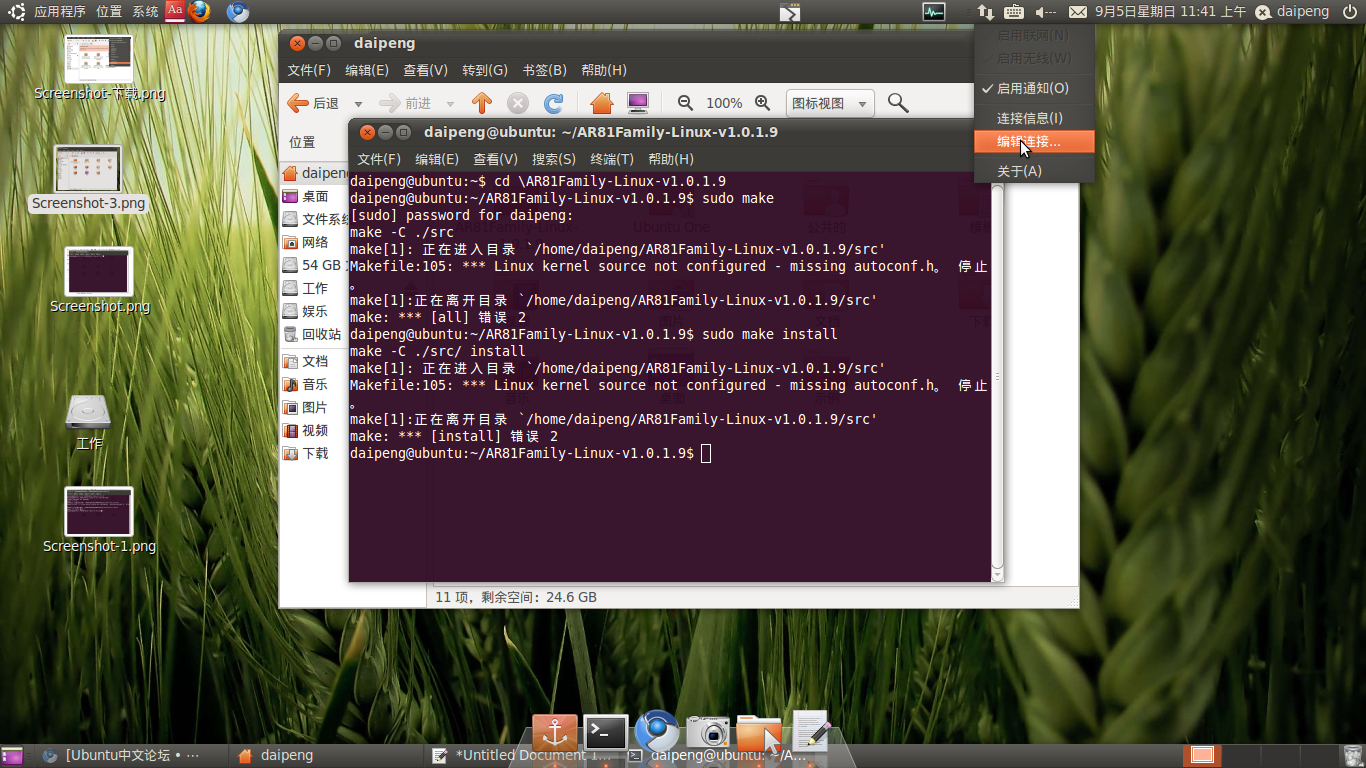Select 图片 bookmark in sidebar

314,407
